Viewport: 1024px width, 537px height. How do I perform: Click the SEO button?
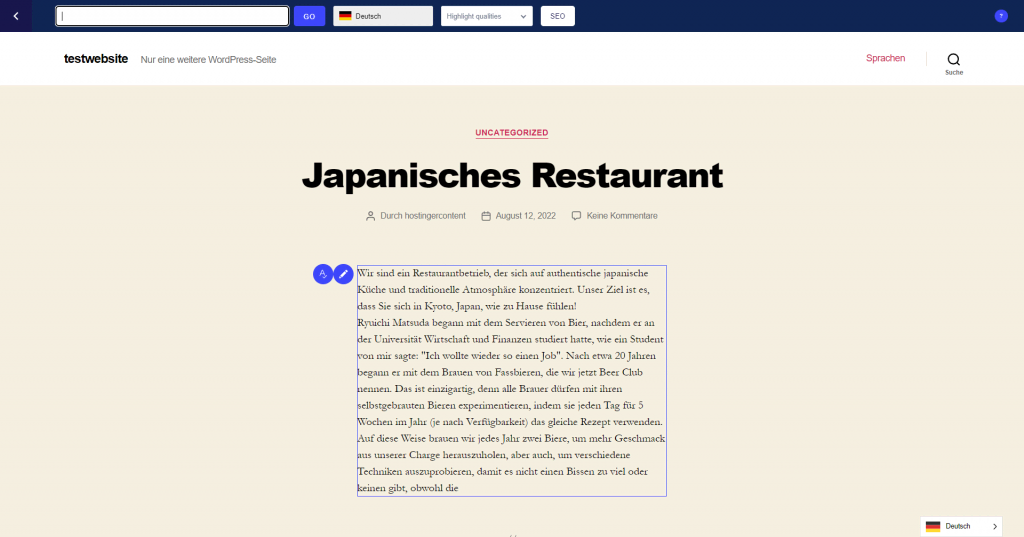coord(558,16)
